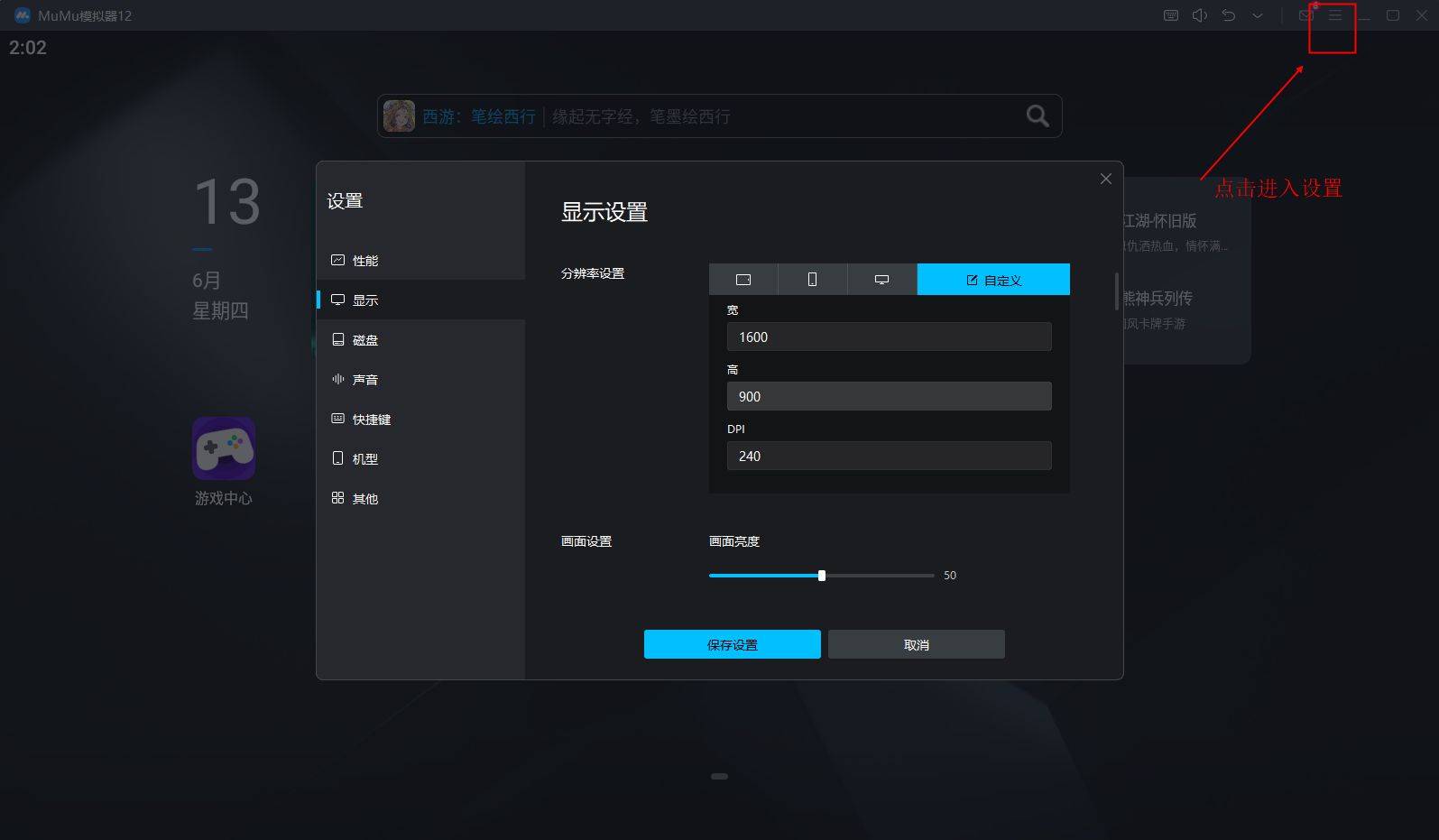
Task: Click the keyboard icon in title bar
Action: click(x=1170, y=15)
